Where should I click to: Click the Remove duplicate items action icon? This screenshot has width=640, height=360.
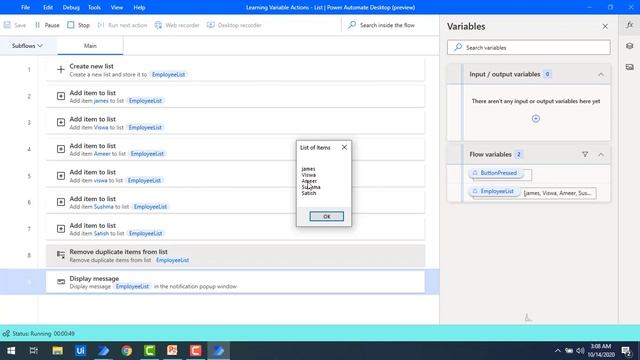61,255
